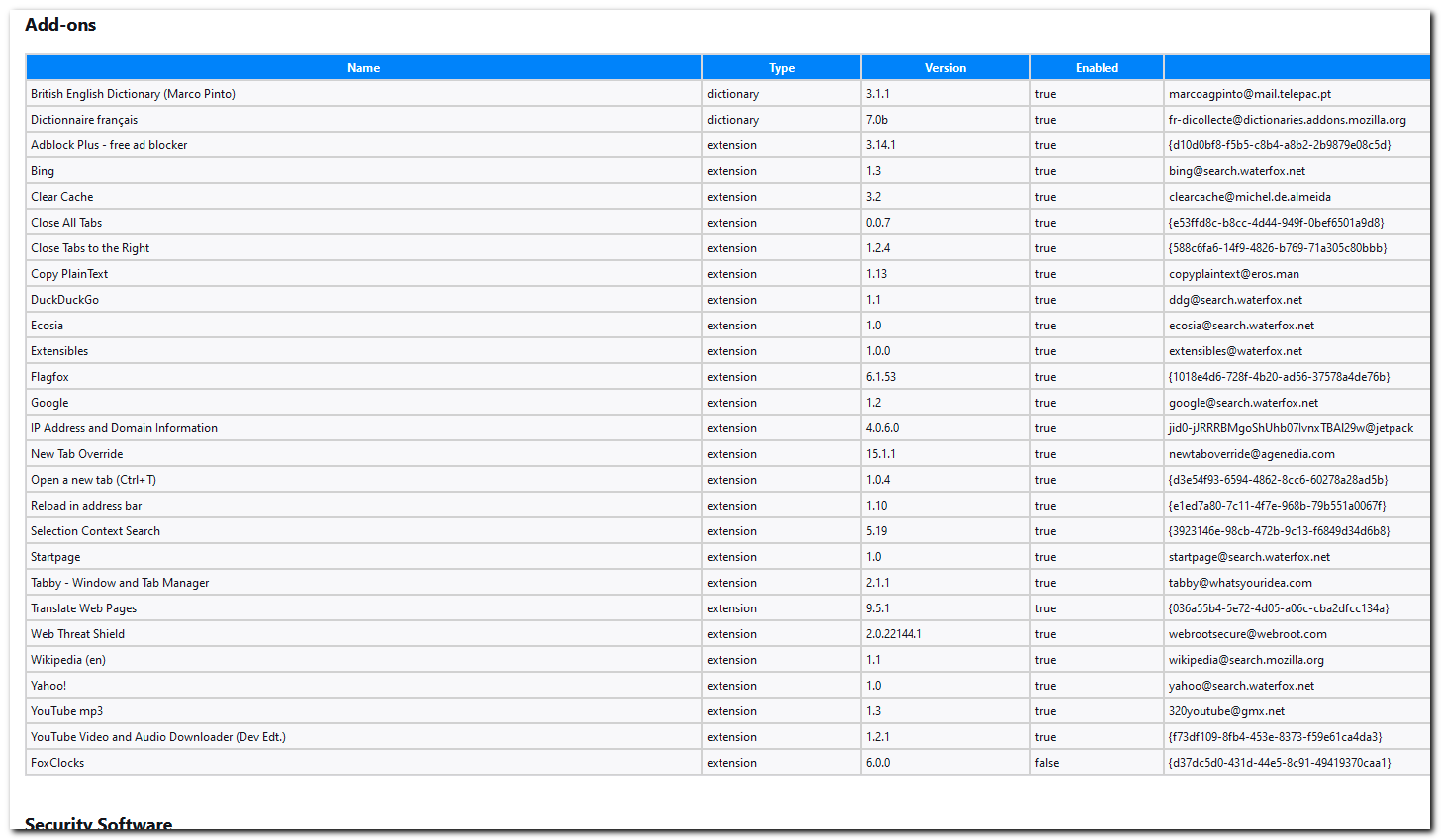Select Selection Context Search name
The width and height of the screenshot is (1441, 840).
[95, 531]
